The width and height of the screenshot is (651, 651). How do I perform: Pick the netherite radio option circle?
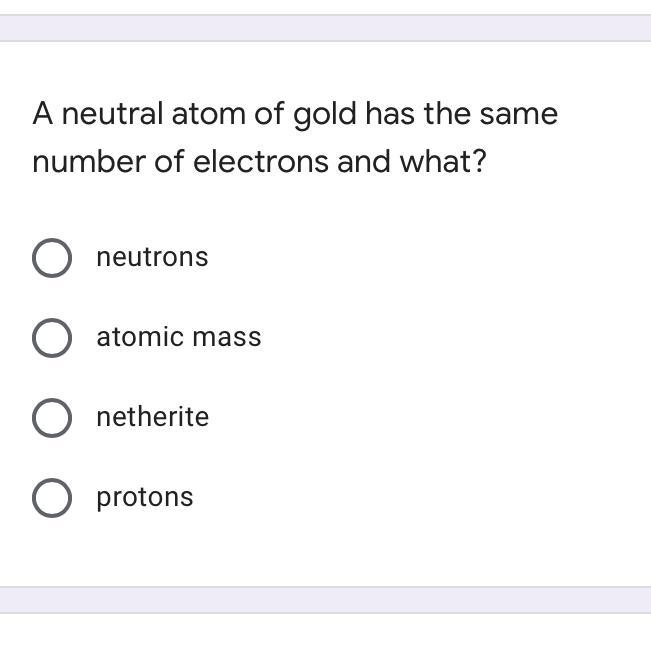click(x=52, y=418)
